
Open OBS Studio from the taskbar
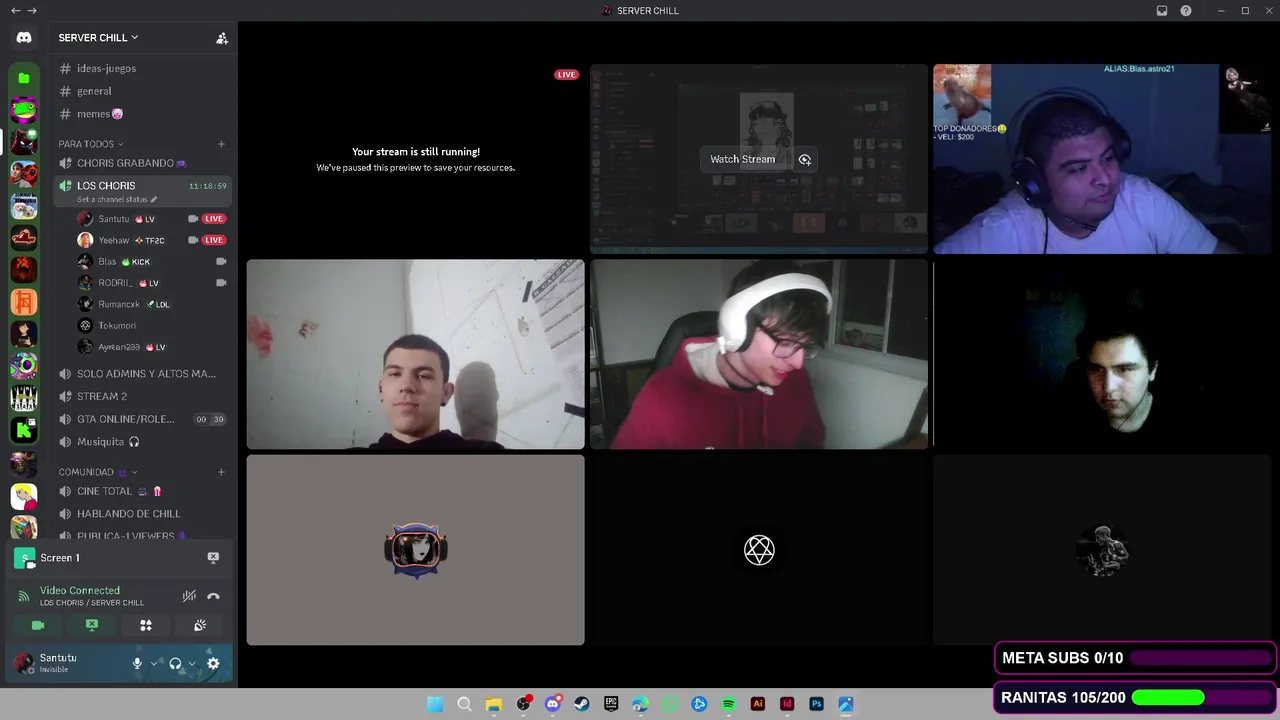point(523,704)
